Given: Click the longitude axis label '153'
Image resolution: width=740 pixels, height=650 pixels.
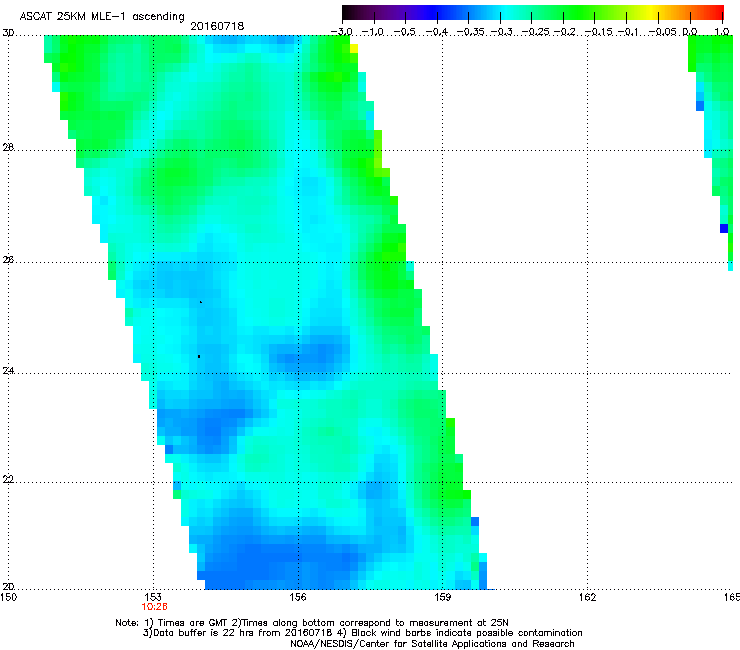Looking at the screenshot, I should coord(153,597).
